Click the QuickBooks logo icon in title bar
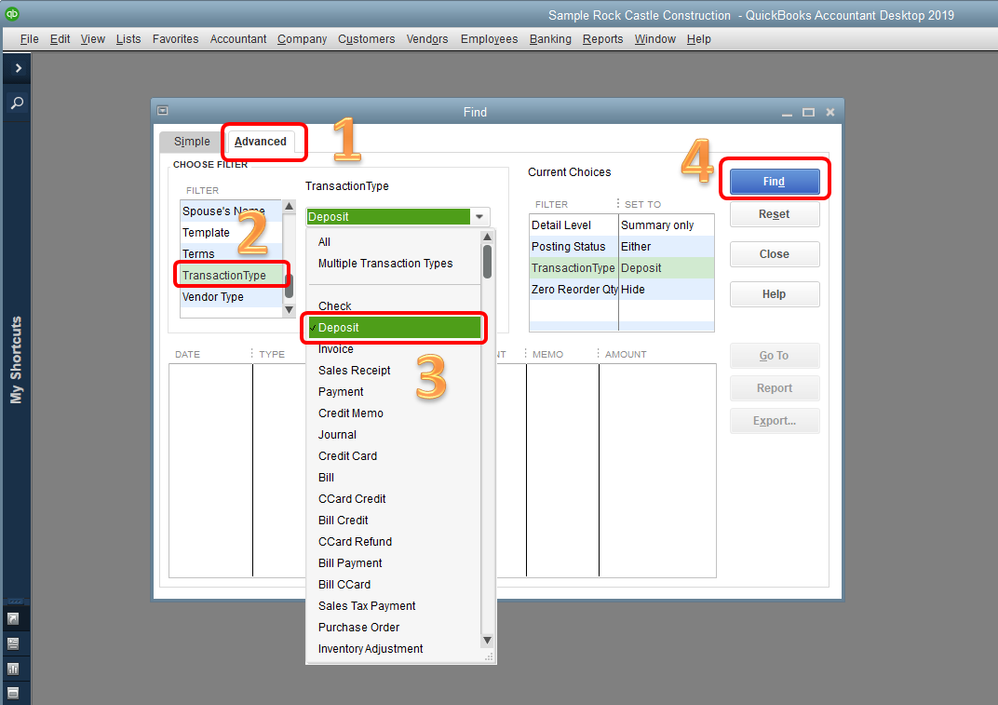 11,14
